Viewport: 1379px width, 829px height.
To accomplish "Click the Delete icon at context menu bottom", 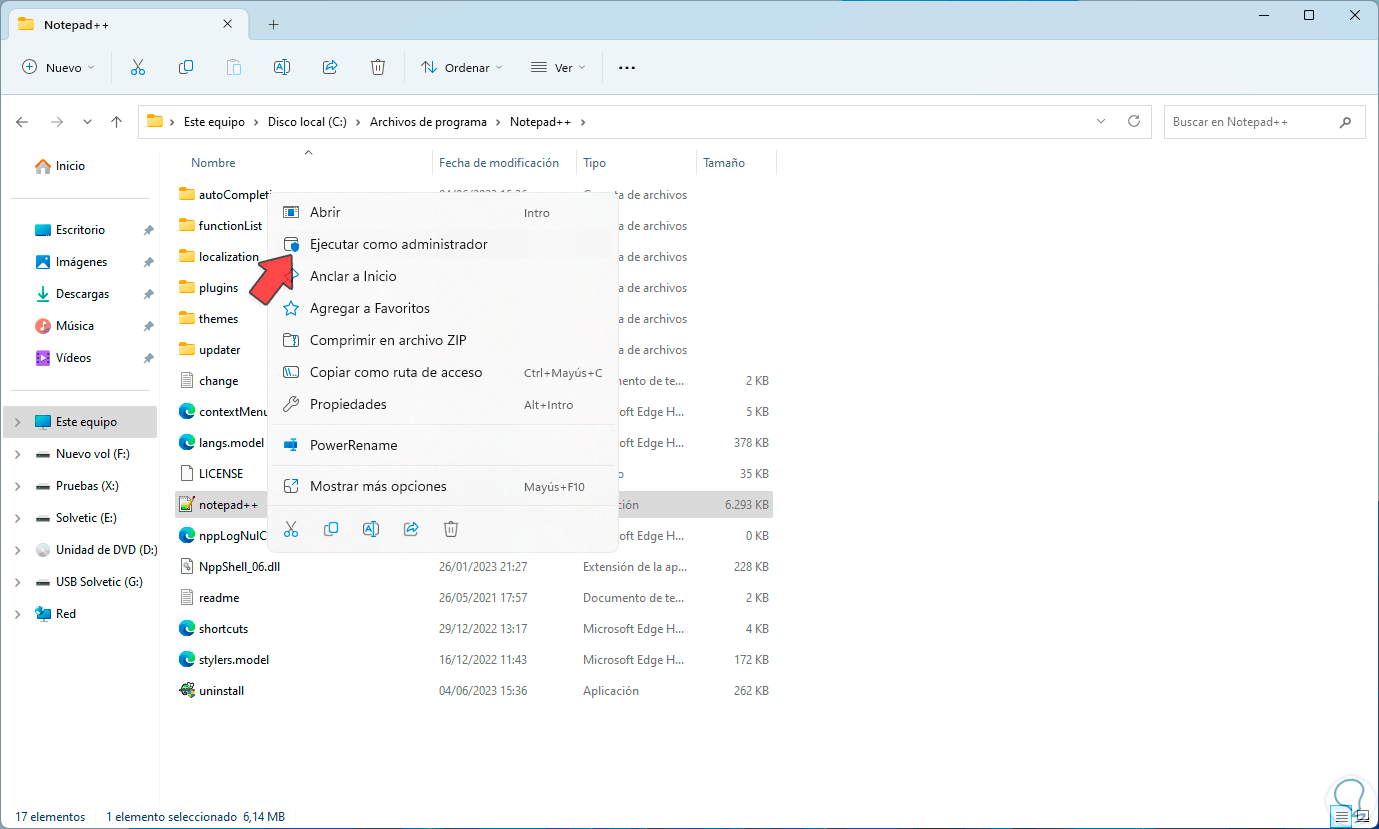I will [x=451, y=529].
